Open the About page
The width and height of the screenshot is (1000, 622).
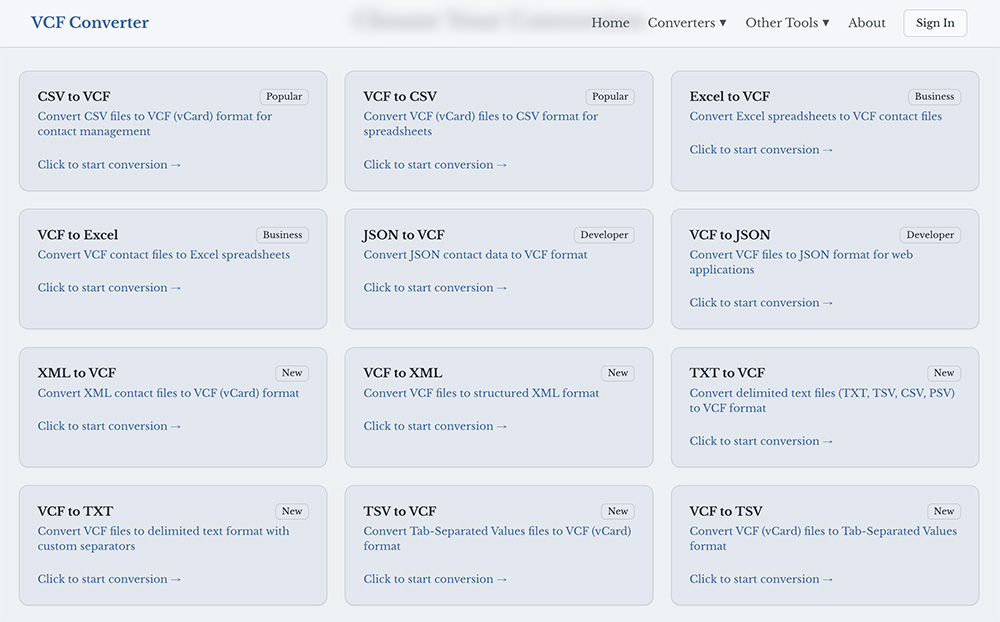point(866,23)
